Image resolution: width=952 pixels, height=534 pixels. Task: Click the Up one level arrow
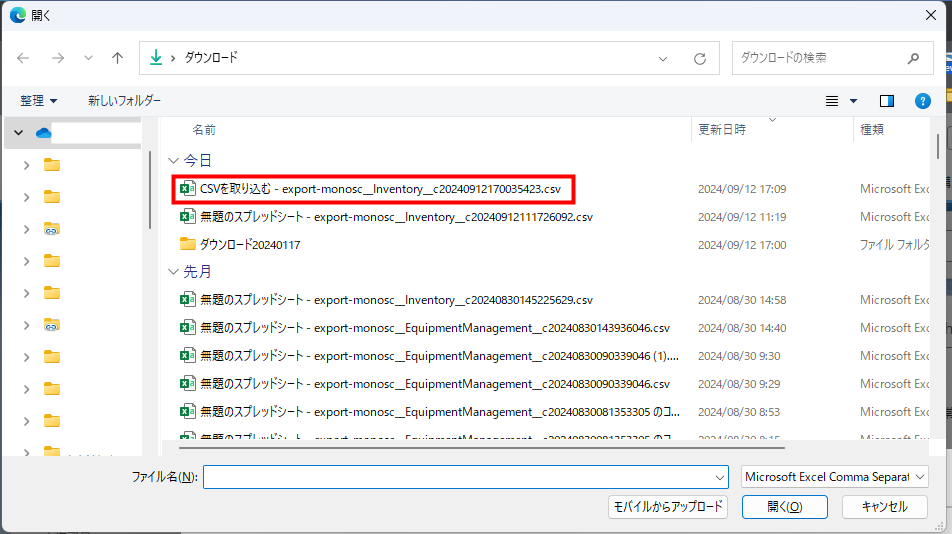[x=117, y=58]
